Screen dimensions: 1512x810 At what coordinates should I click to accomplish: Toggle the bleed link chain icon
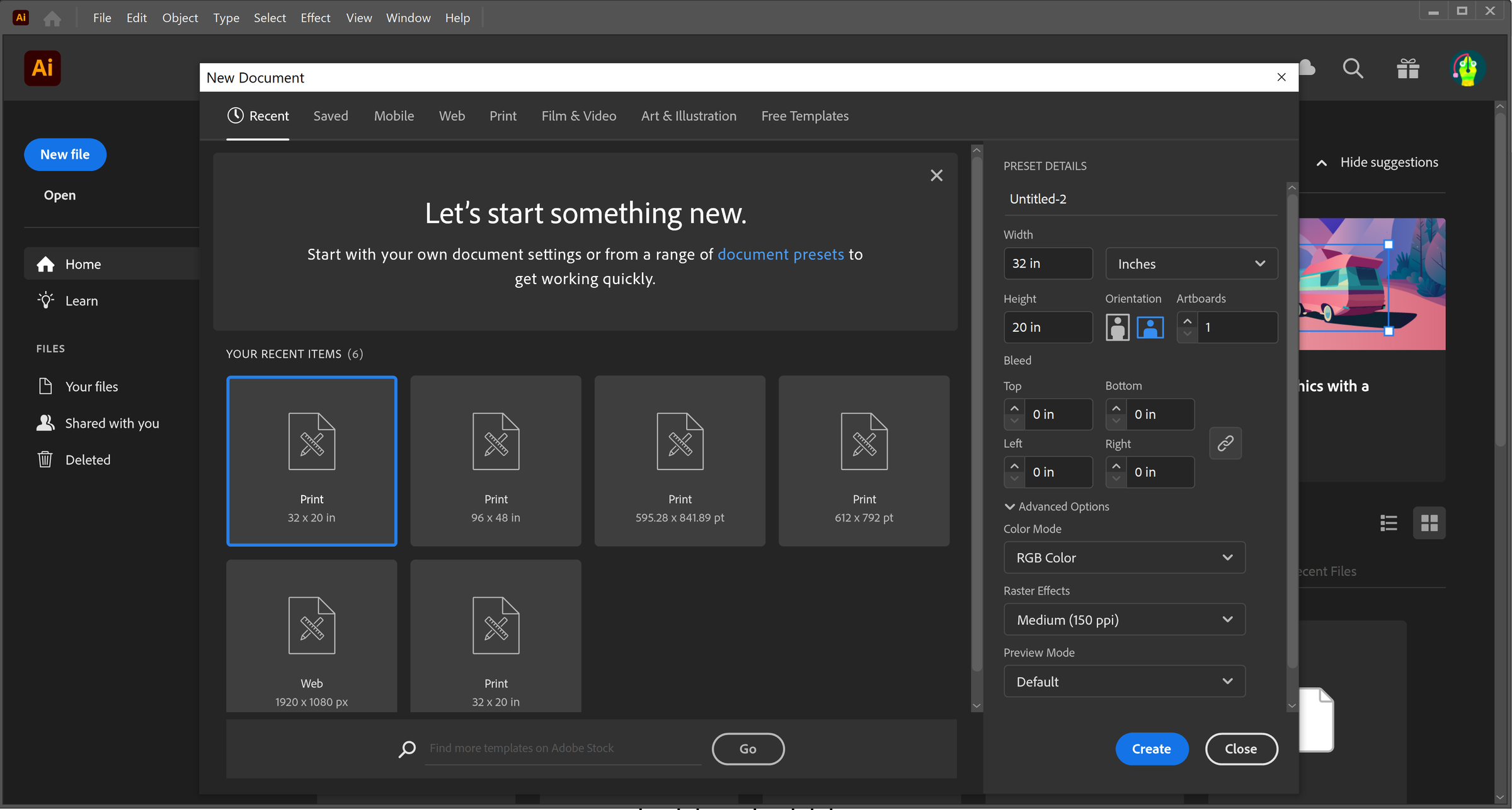1225,443
